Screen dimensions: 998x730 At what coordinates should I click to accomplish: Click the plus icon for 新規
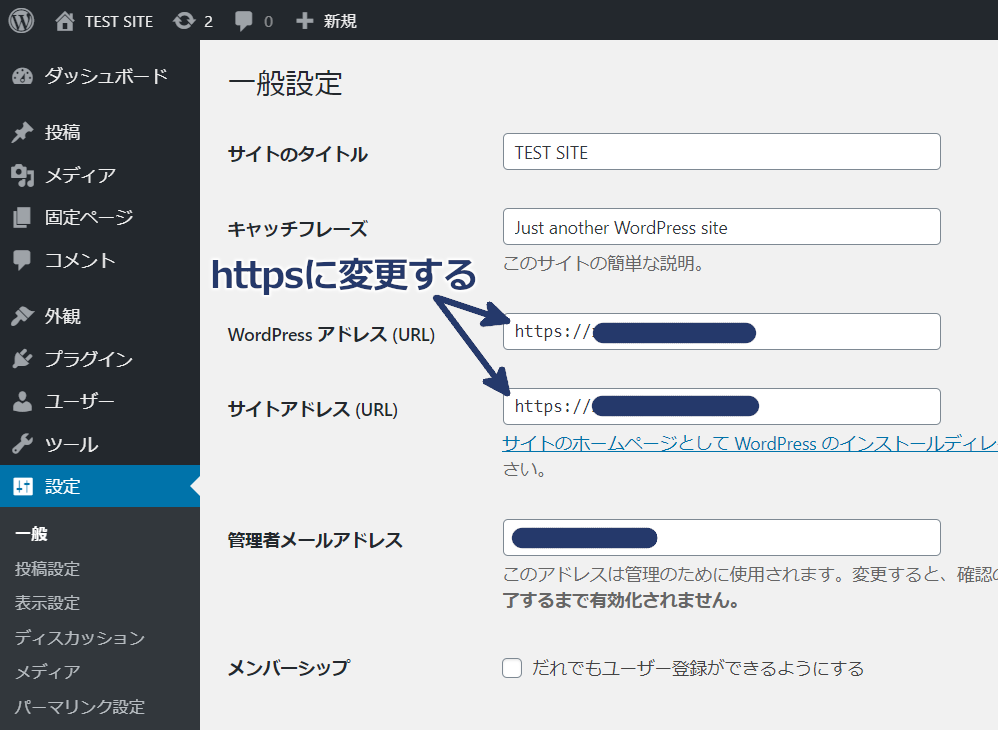point(305,21)
